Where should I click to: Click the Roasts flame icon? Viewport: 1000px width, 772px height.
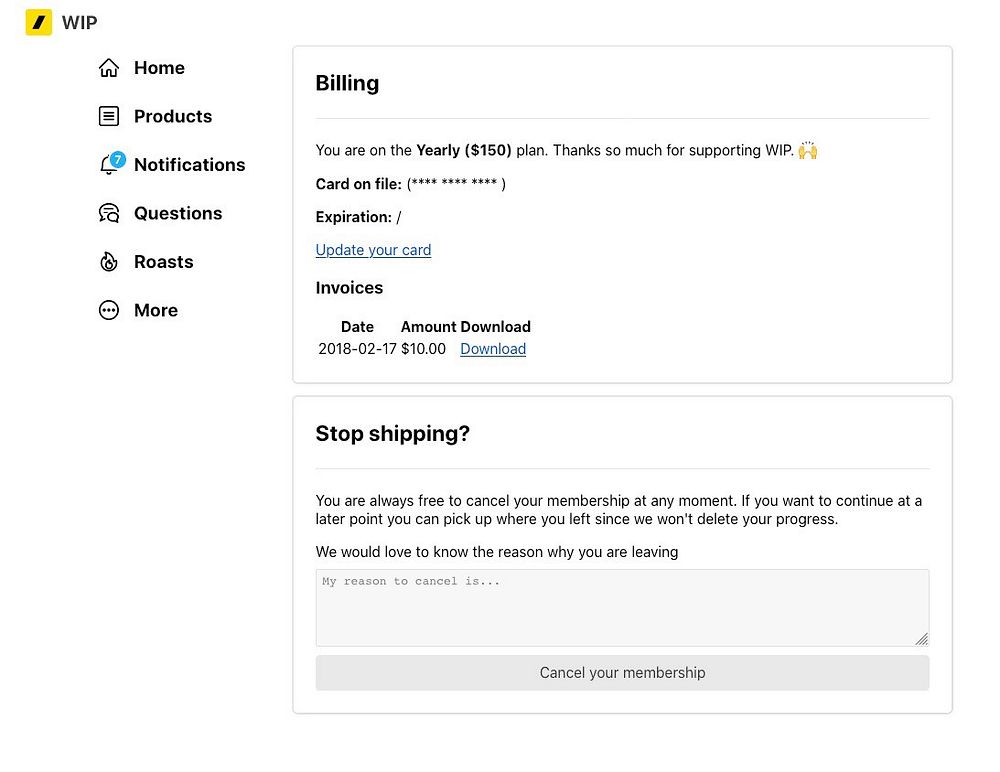click(109, 262)
